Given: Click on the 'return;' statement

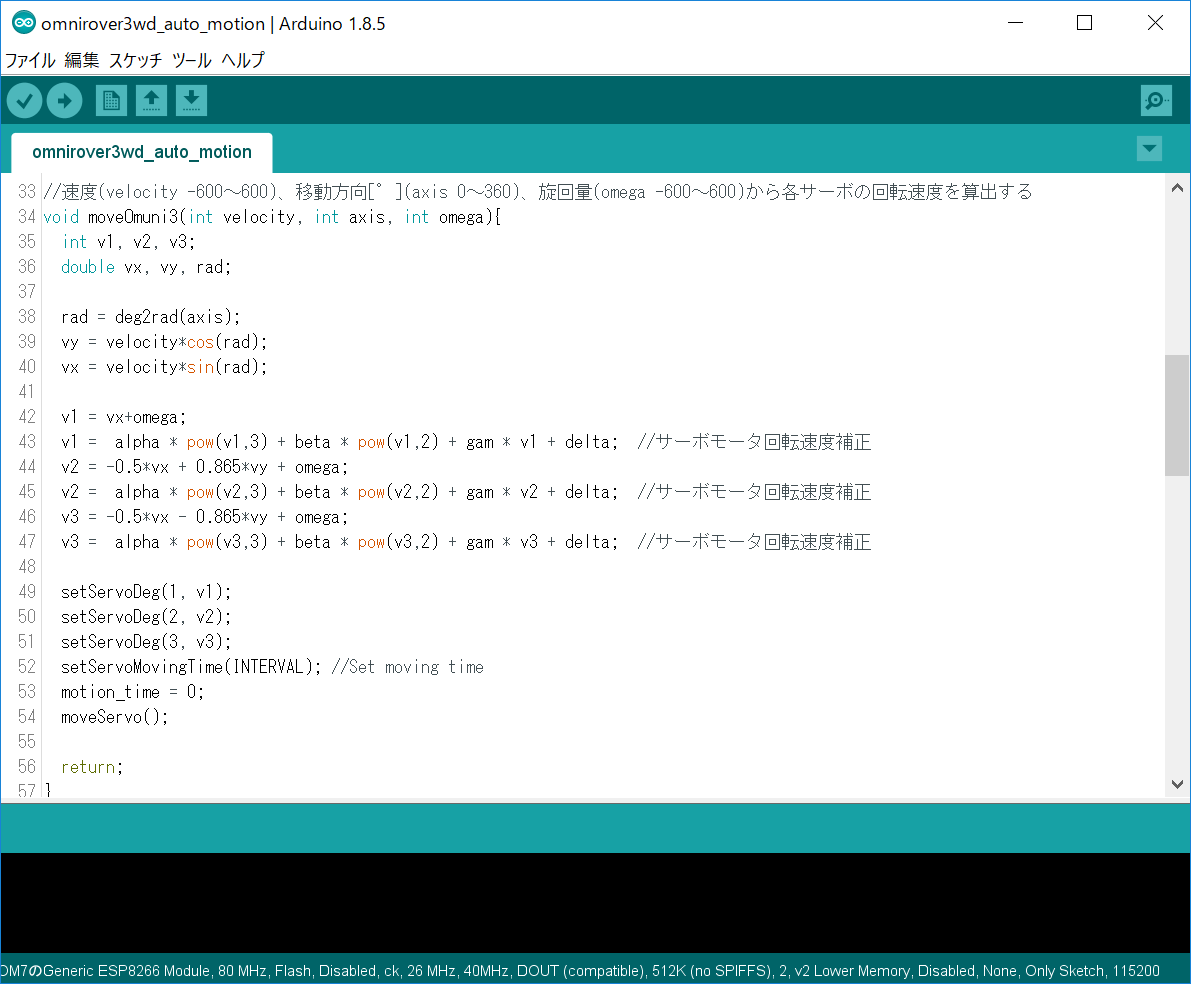Looking at the screenshot, I should click(x=92, y=767).
